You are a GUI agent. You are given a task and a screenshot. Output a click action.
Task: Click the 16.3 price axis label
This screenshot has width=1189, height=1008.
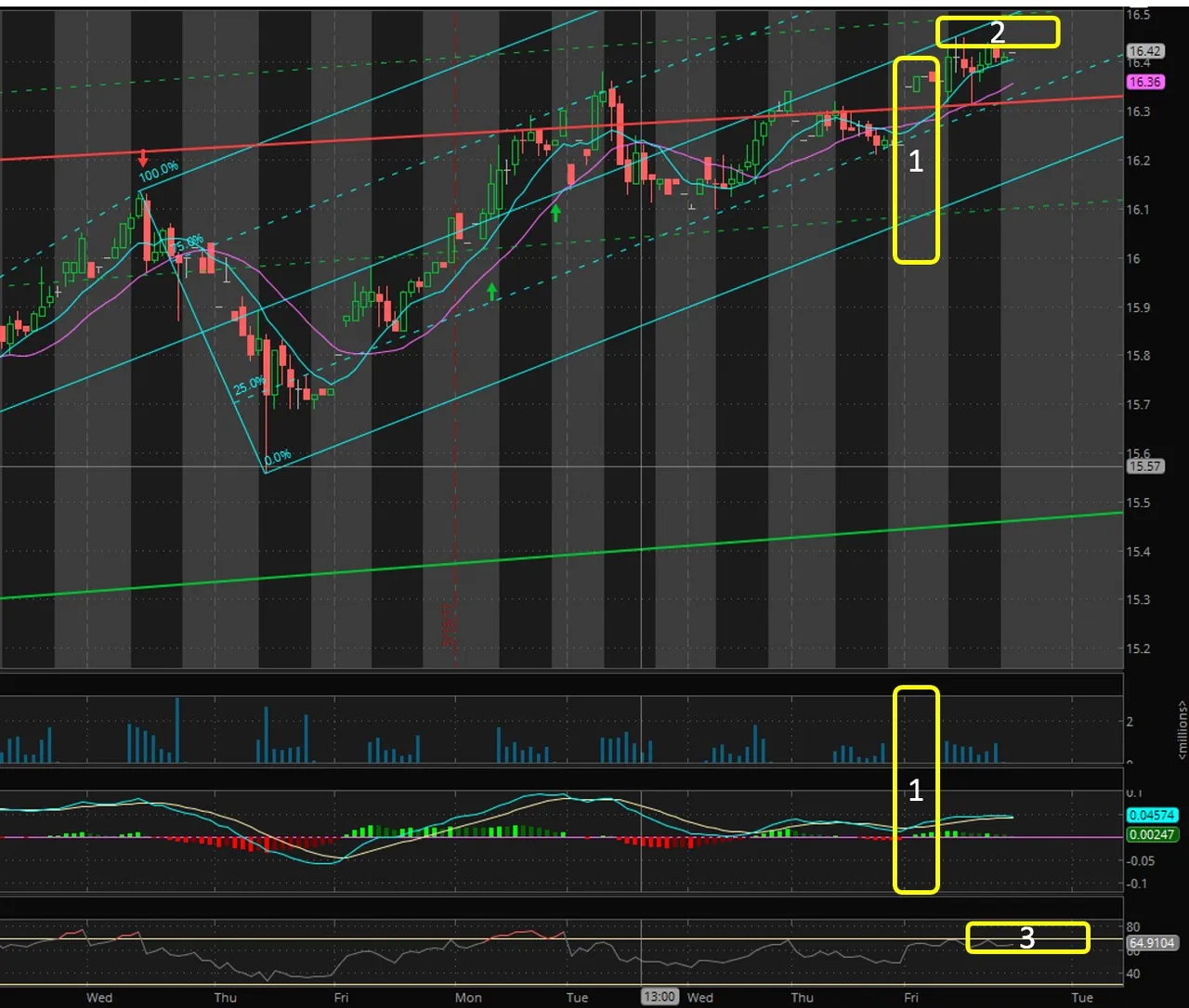click(1138, 111)
